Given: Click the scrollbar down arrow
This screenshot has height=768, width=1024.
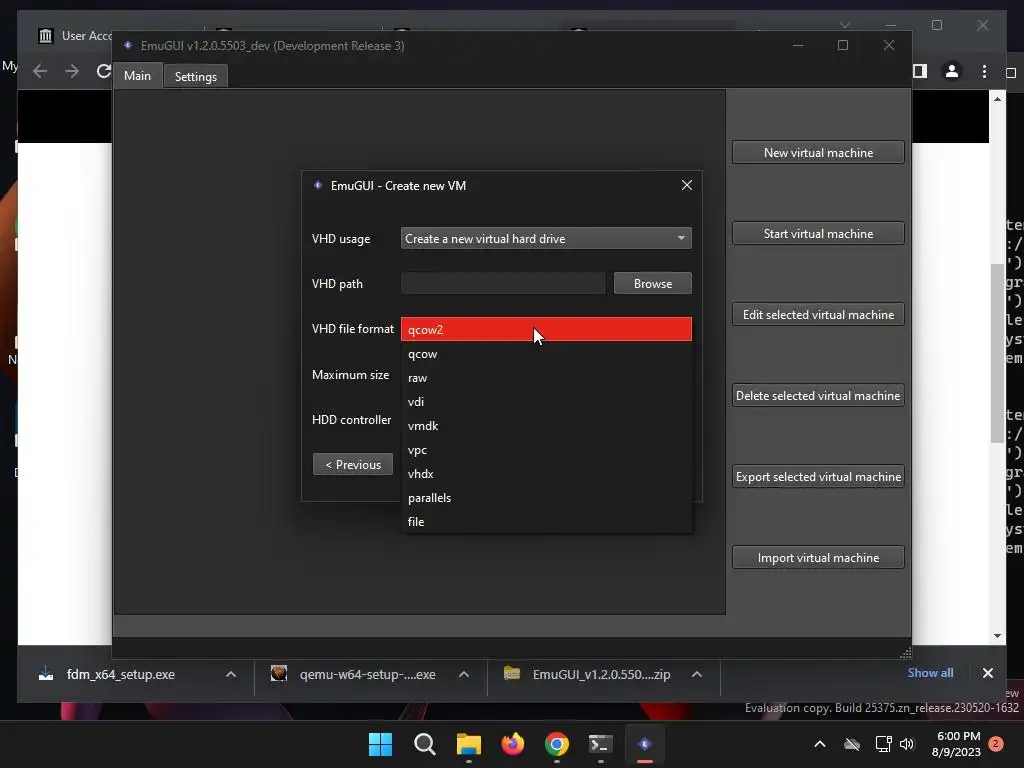Looking at the screenshot, I should click(x=997, y=635).
